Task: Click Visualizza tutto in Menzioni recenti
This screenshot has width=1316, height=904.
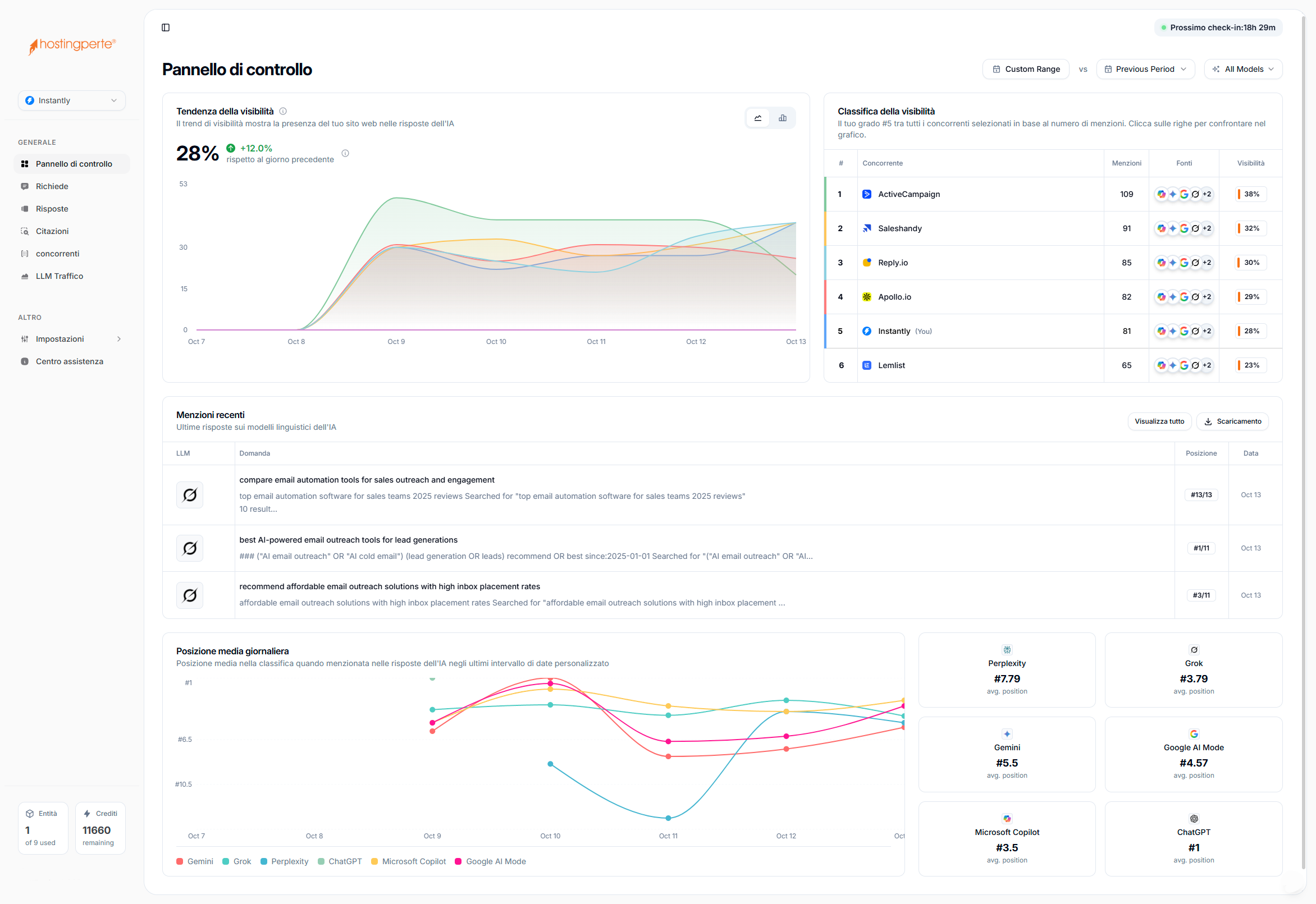Action: tap(1159, 421)
